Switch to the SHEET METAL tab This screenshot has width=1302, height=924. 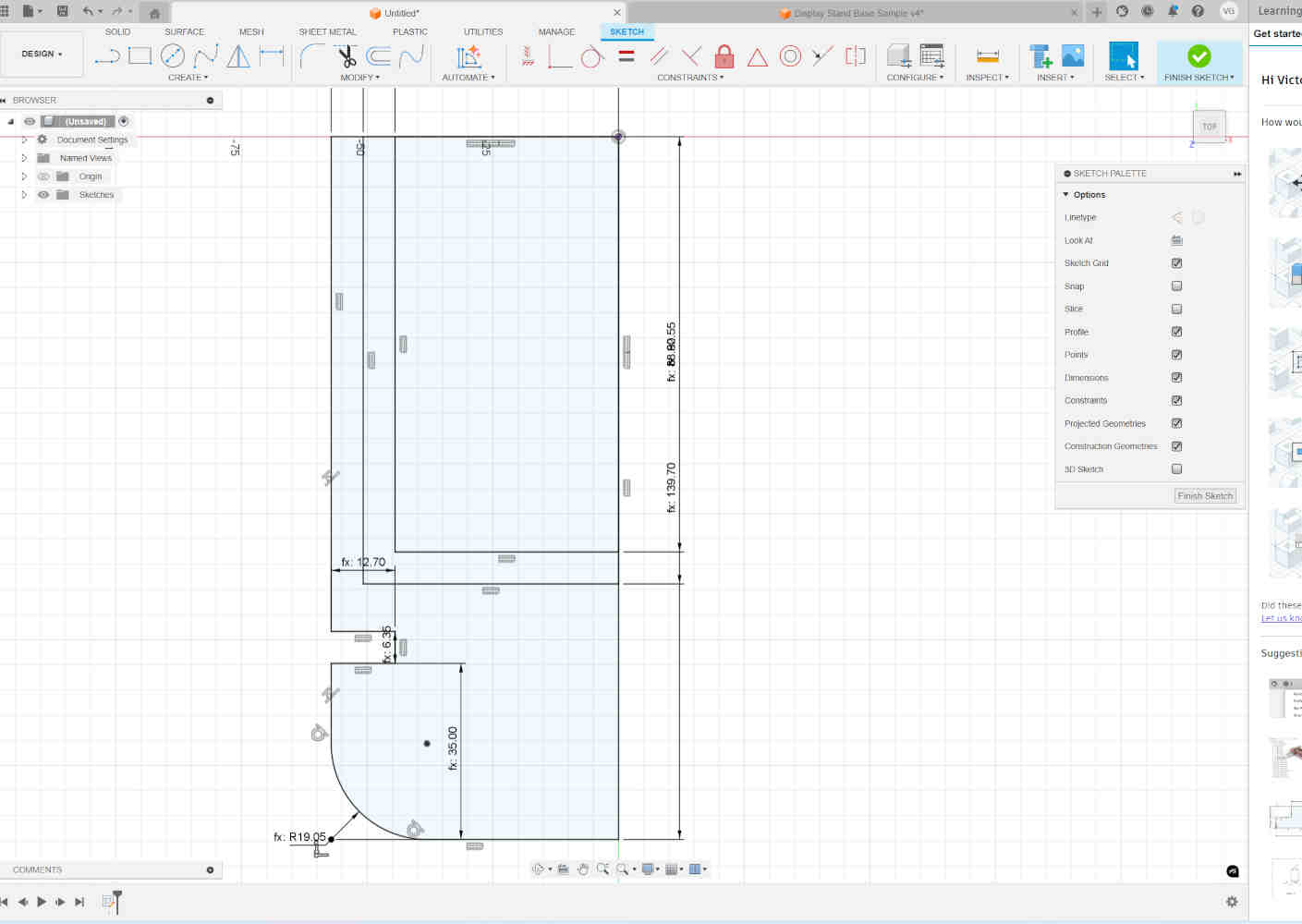[x=327, y=31]
